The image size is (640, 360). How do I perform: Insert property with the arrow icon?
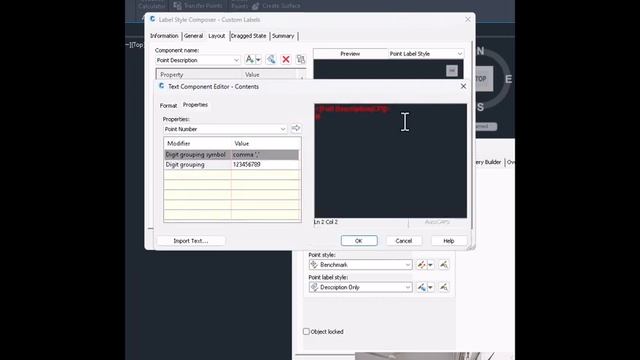coord(296,128)
